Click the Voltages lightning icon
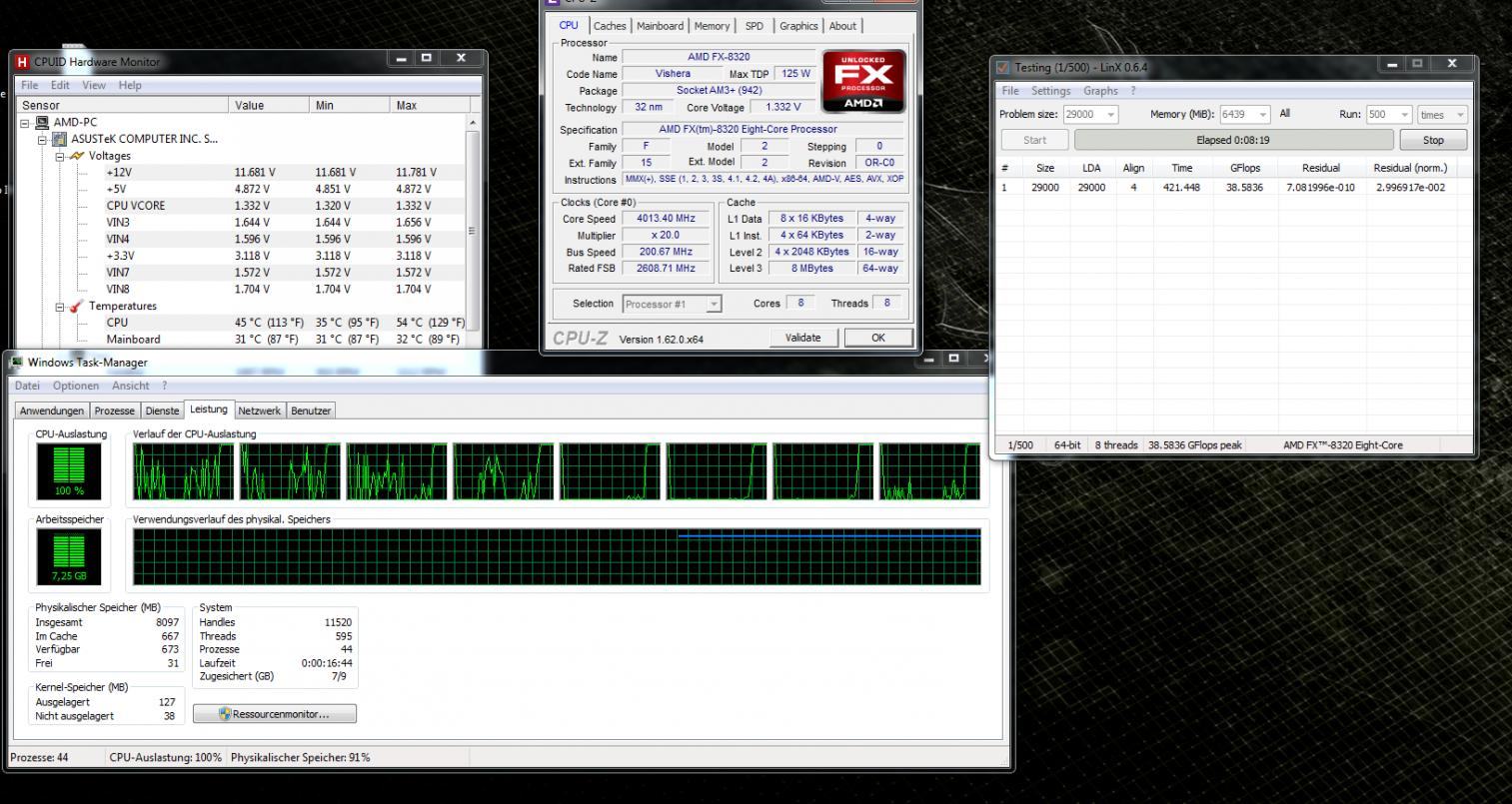1512x804 pixels. click(x=76, y=156)
